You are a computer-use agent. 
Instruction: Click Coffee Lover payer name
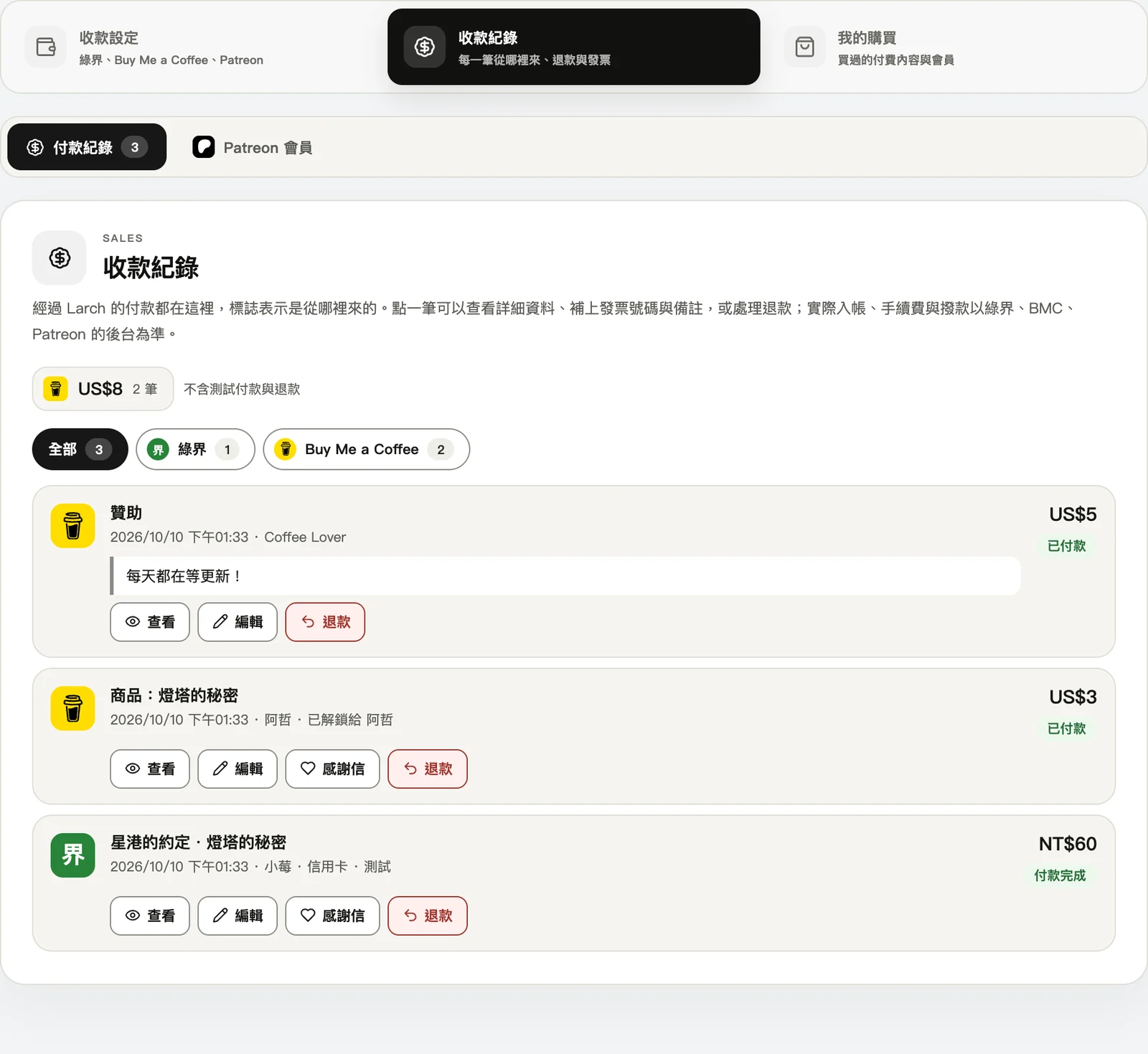coord(305,537)
